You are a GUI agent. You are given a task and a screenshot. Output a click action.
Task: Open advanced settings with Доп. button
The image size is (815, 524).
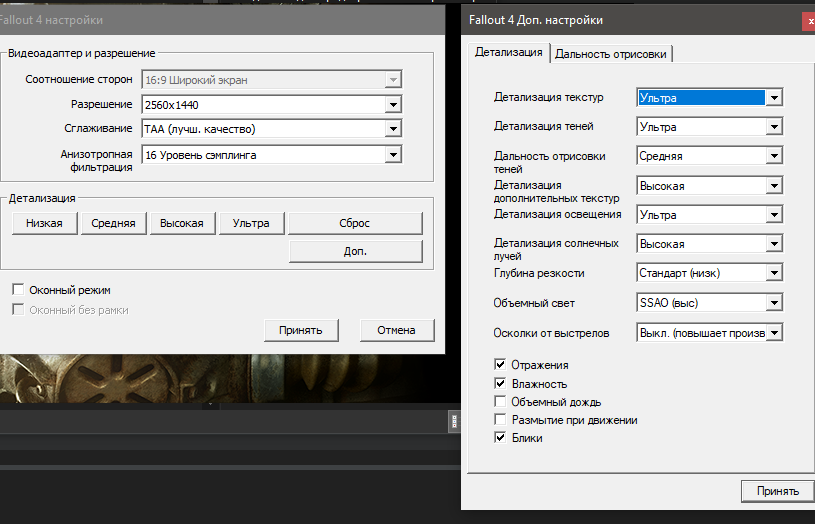pos(355,251)
